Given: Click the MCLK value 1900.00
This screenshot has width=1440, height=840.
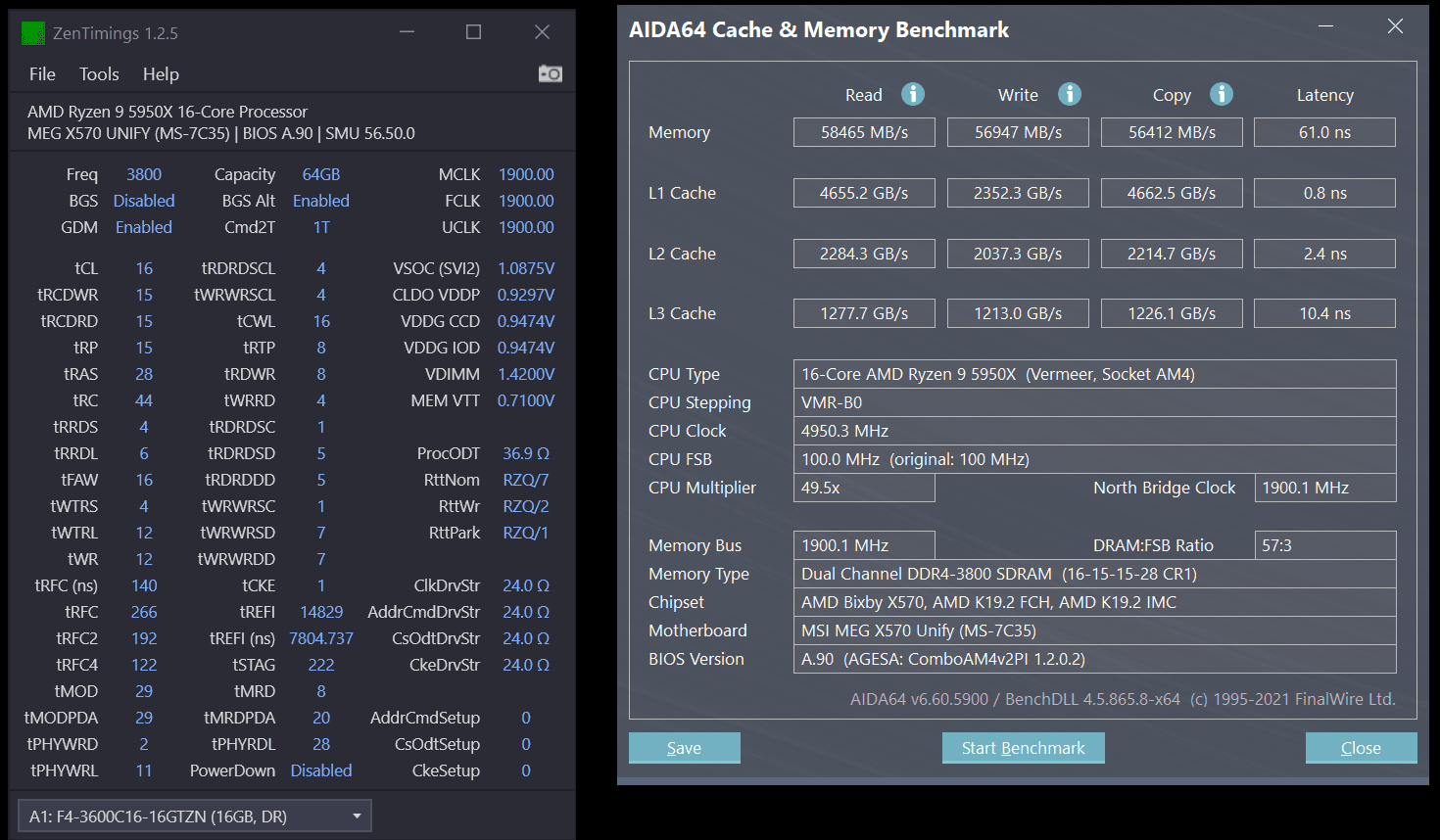Looking at the screenshot, I should [x=526, y=174].
